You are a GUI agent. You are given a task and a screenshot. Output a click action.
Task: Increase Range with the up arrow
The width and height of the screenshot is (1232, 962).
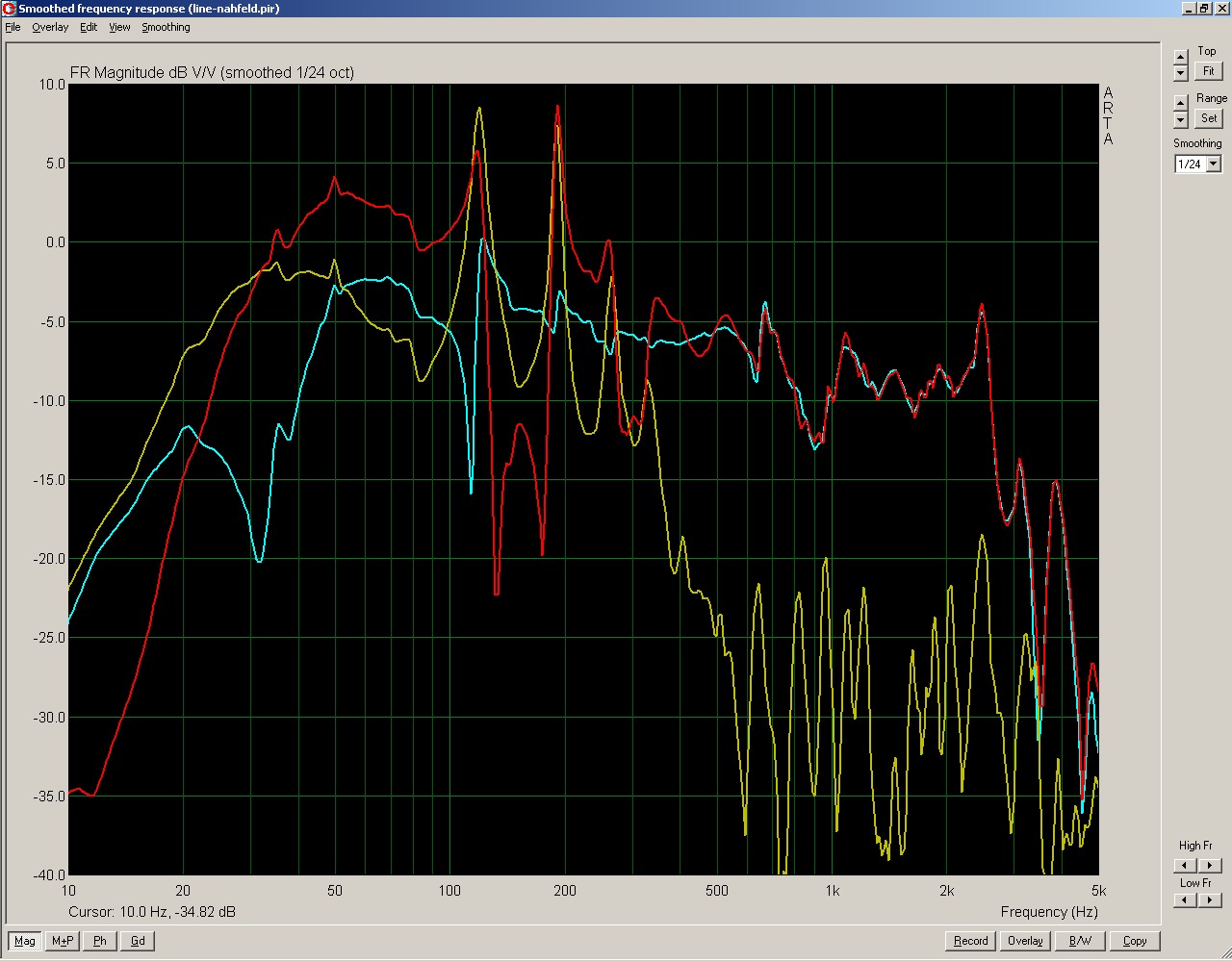[1181, 103]
